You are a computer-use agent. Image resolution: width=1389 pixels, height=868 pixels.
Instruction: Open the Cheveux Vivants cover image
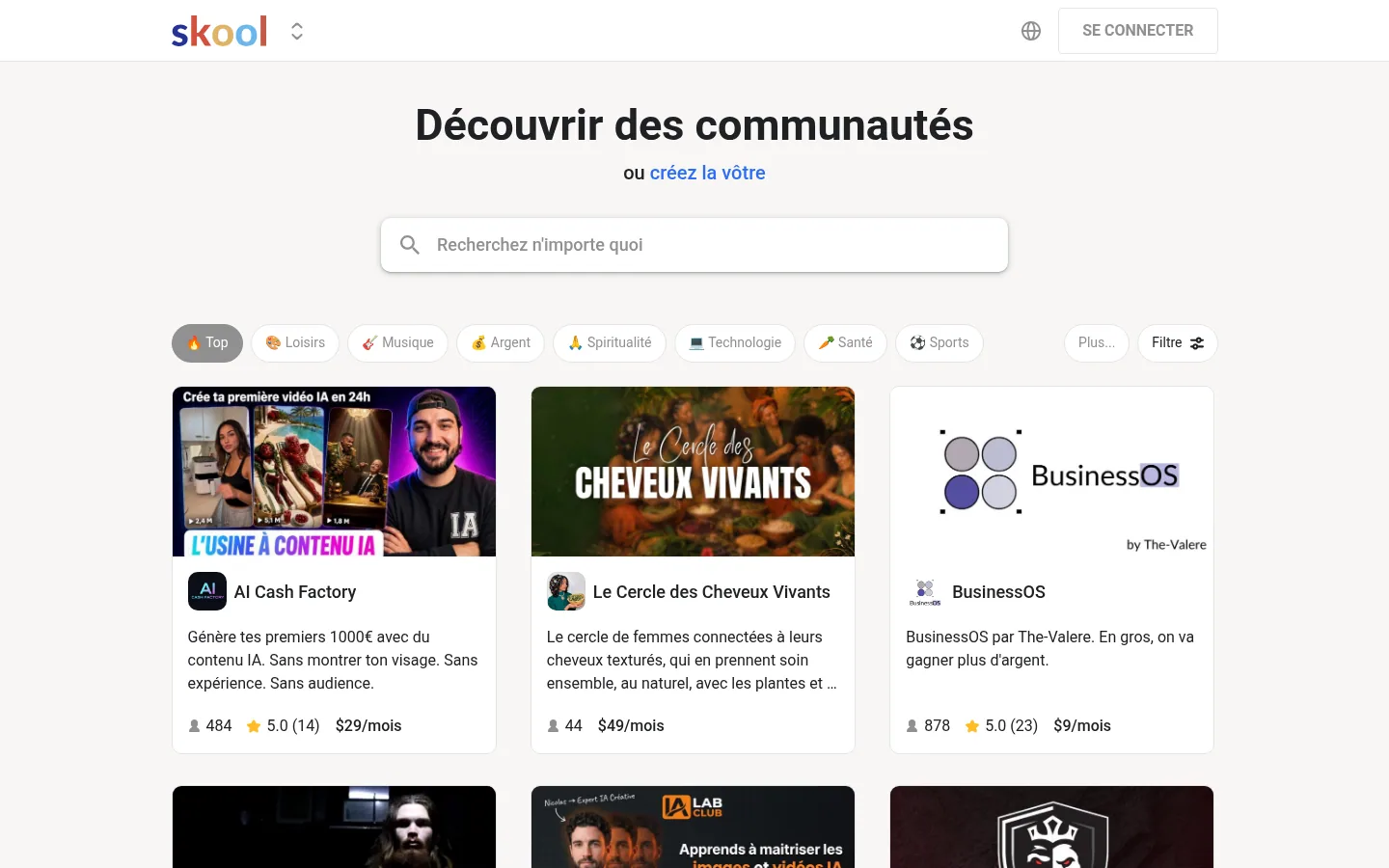[x=693, y=472]
